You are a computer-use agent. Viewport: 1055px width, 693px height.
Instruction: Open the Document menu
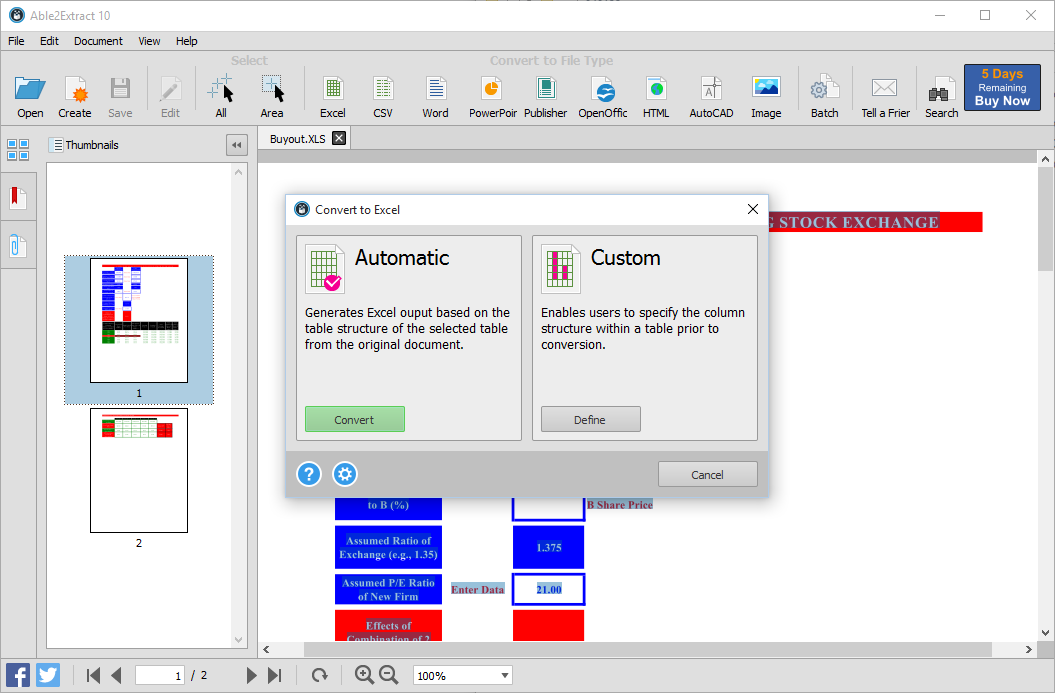click(x=98, y=41)
